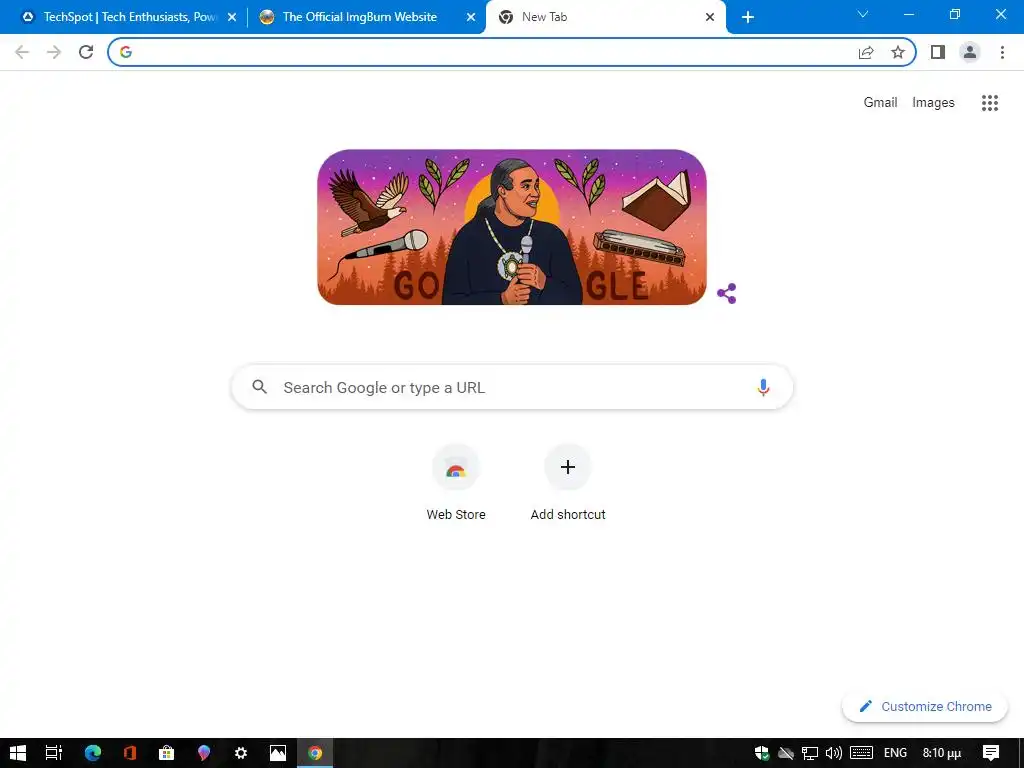The image size is (1024, 768).
Task: Share the Google Doodle
Action: pyautogui.click(x=727, y=294)
